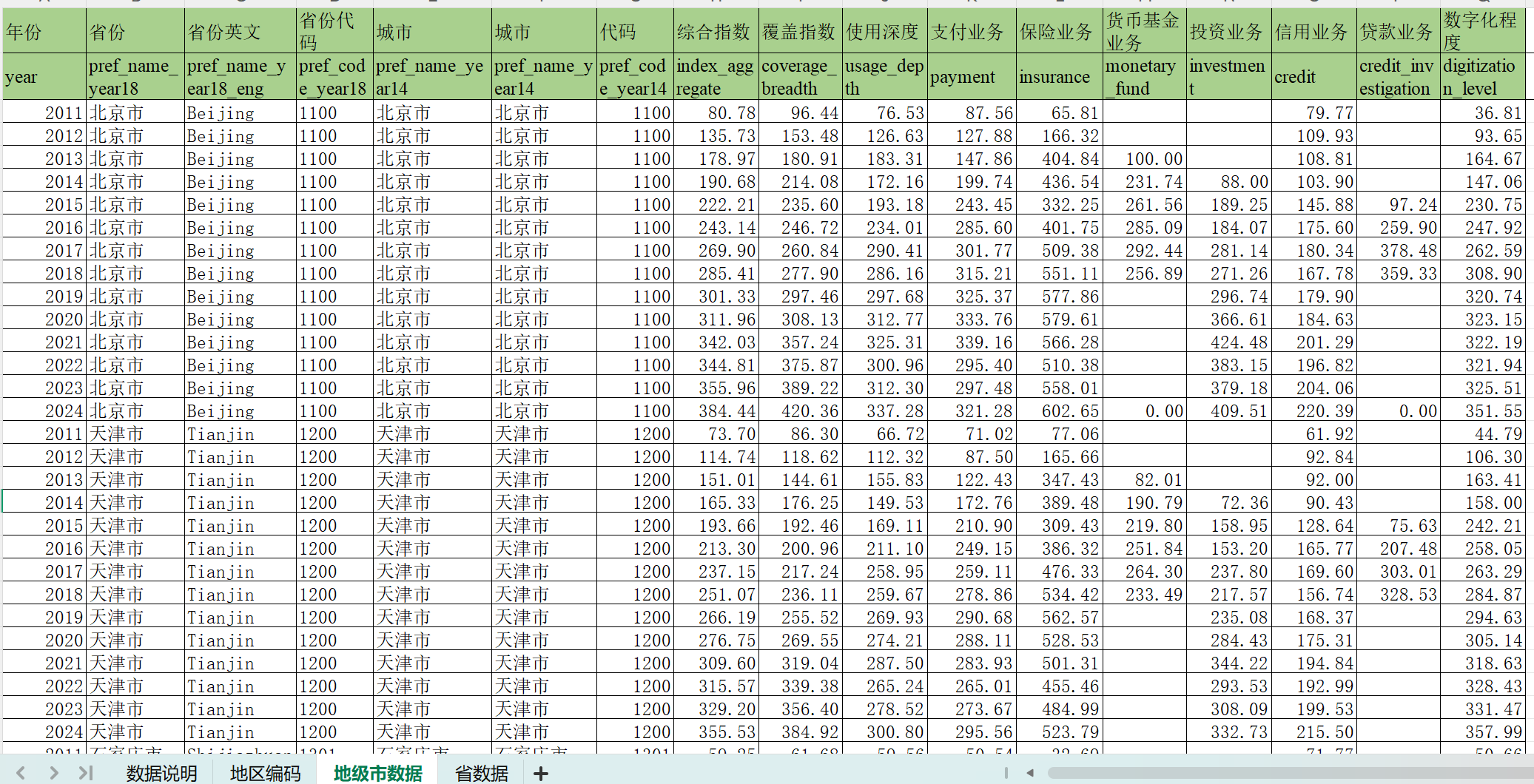Open the 省数据 sheet tab

pos(482,773)
